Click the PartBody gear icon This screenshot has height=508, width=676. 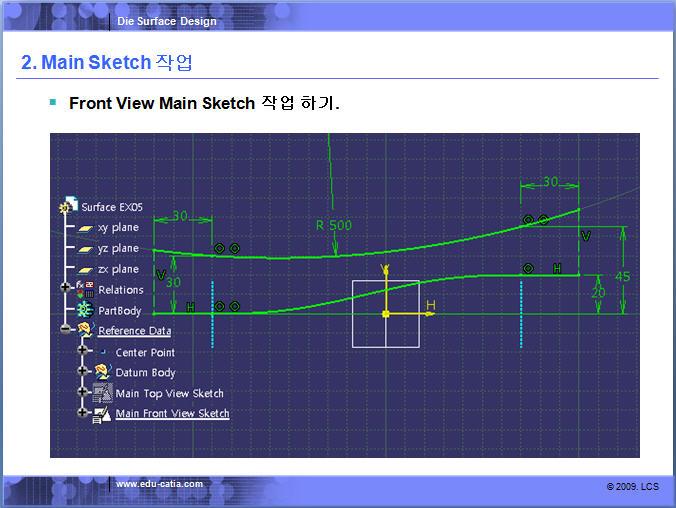point(85,310)
